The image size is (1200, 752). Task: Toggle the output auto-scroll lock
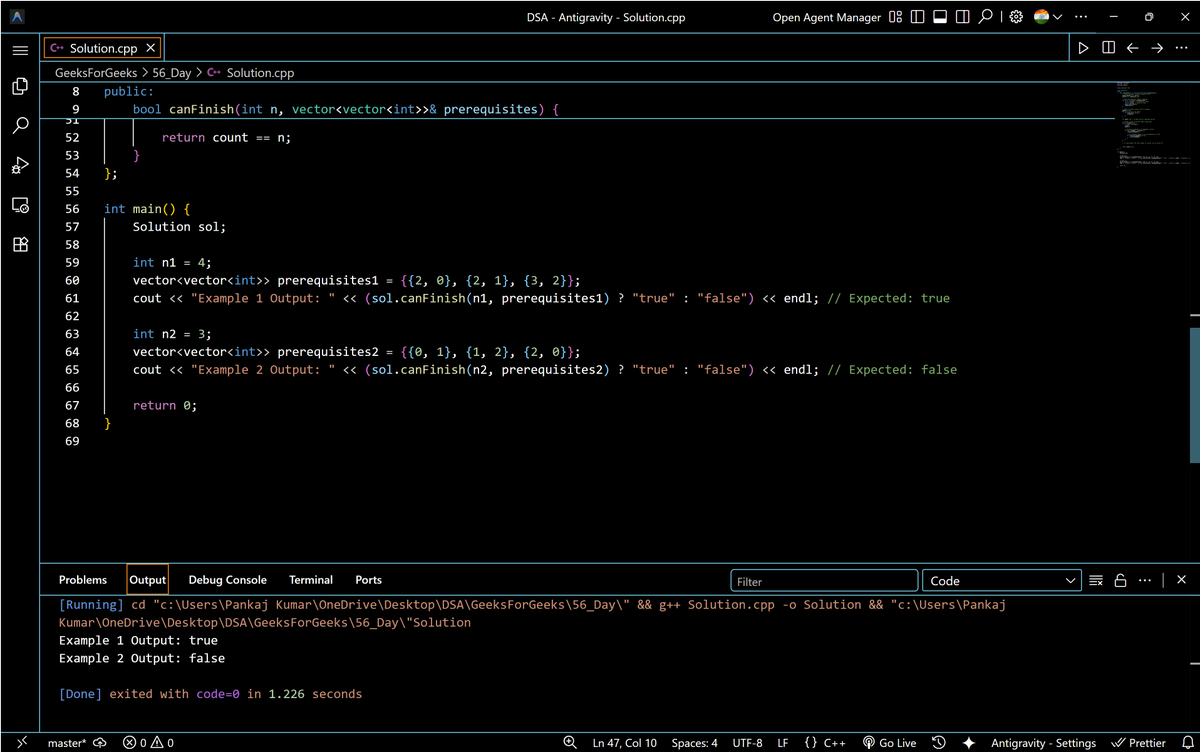click(1121, 580)
